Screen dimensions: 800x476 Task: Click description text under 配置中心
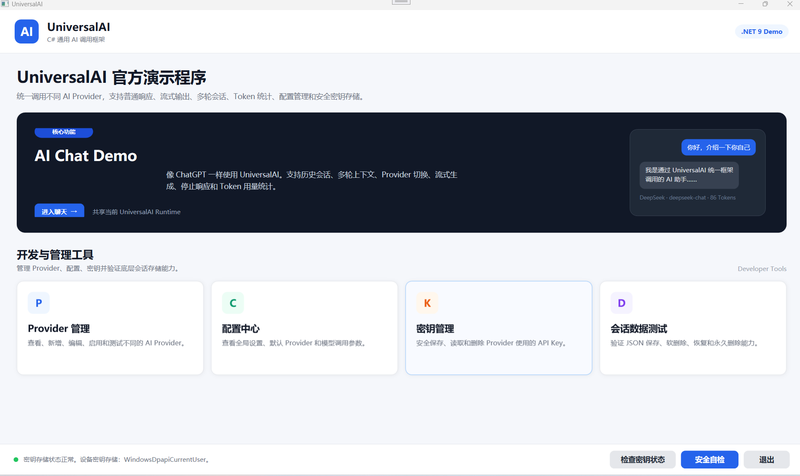point(295,343)
